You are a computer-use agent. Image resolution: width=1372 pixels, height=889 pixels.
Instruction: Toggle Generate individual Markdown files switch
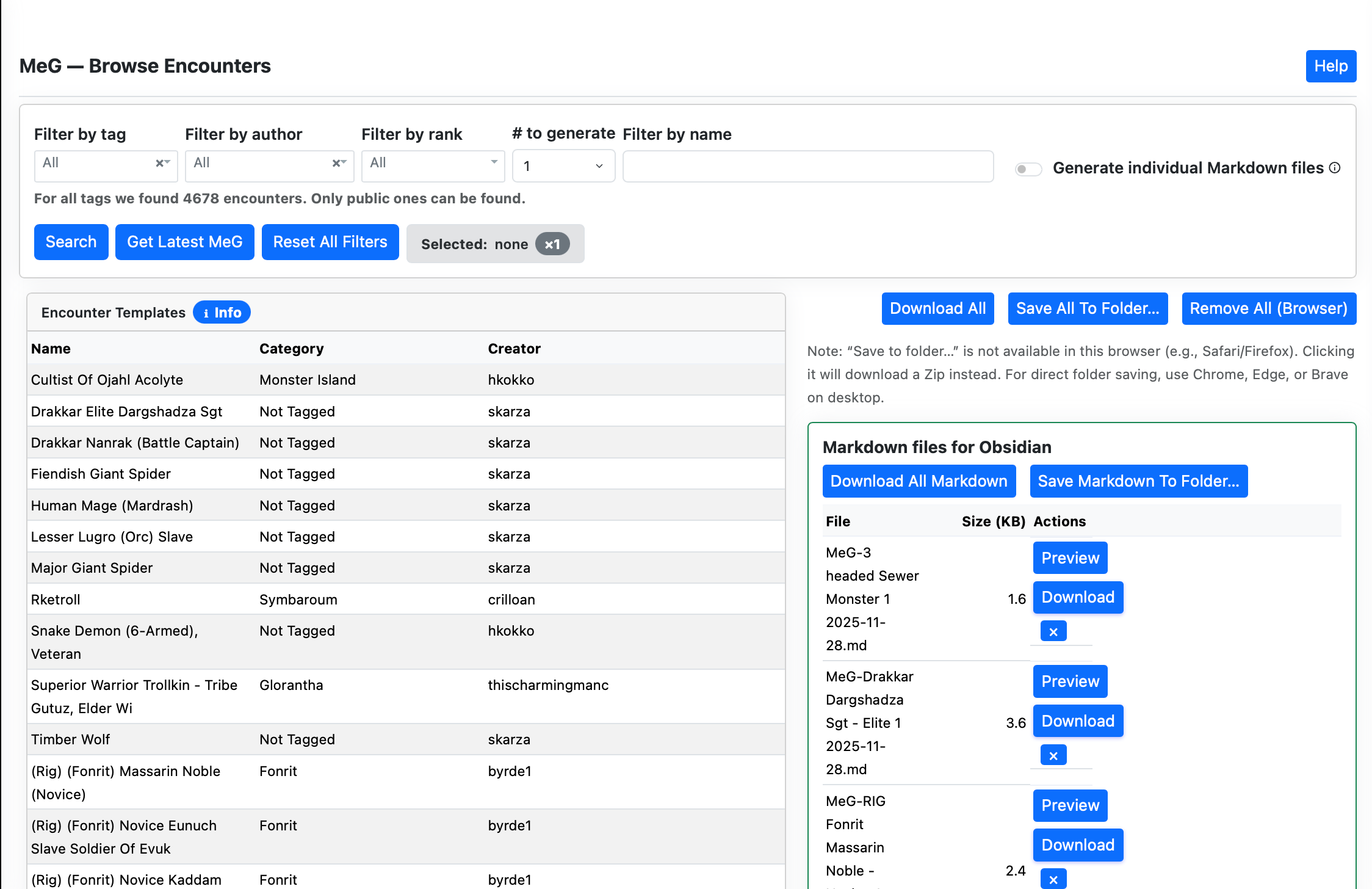pyautogui.click(x=1028, y=169)
